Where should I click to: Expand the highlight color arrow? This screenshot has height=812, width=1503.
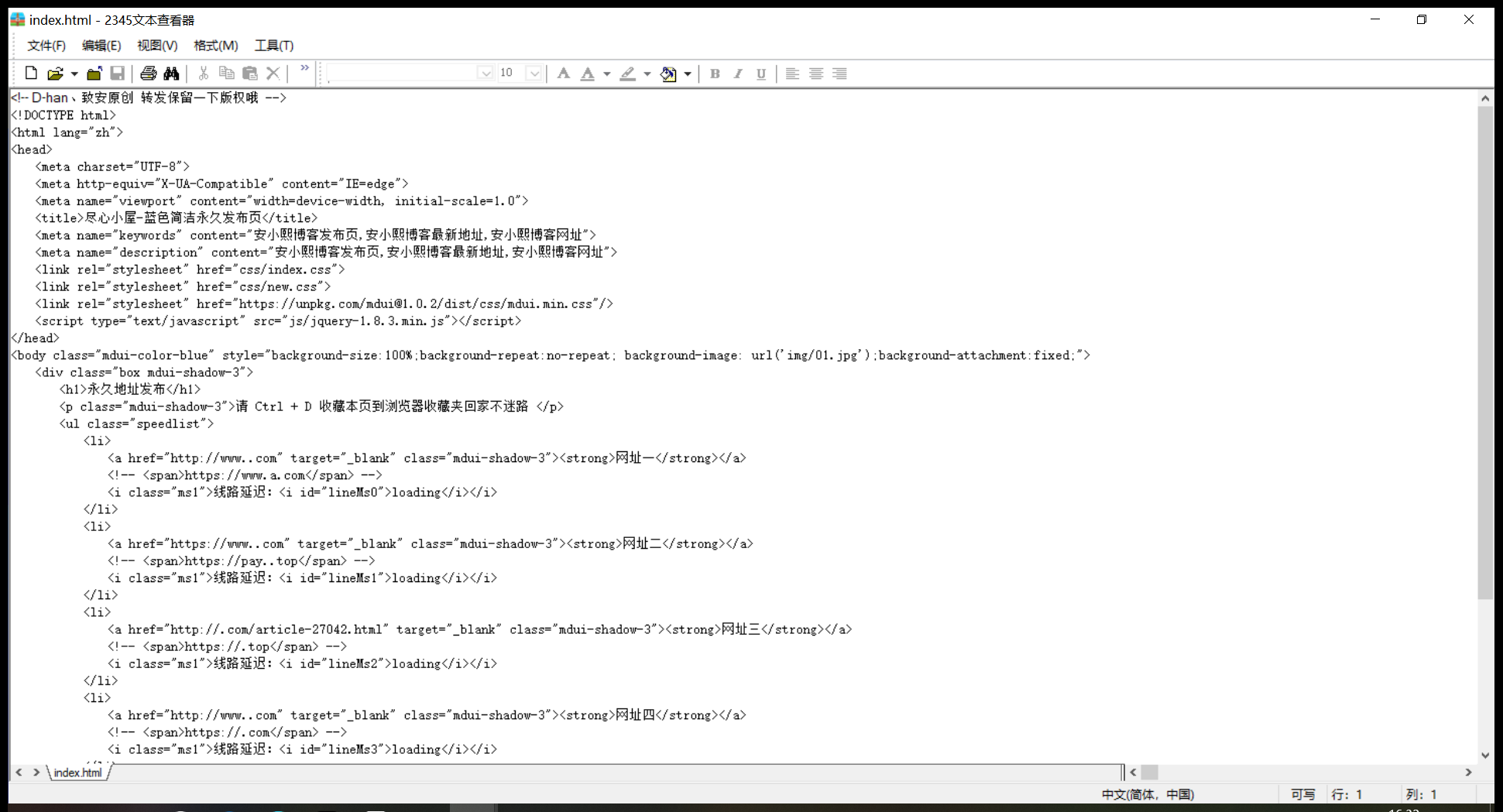click(647, 74)
